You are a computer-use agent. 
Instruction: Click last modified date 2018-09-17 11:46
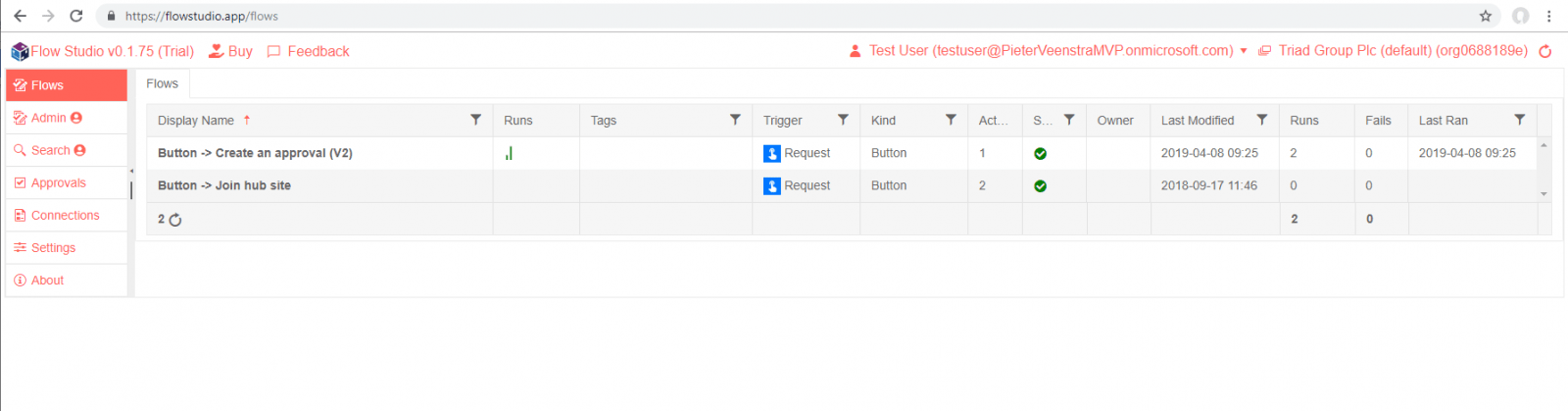pyautogui.click(x=1209, y=185)
